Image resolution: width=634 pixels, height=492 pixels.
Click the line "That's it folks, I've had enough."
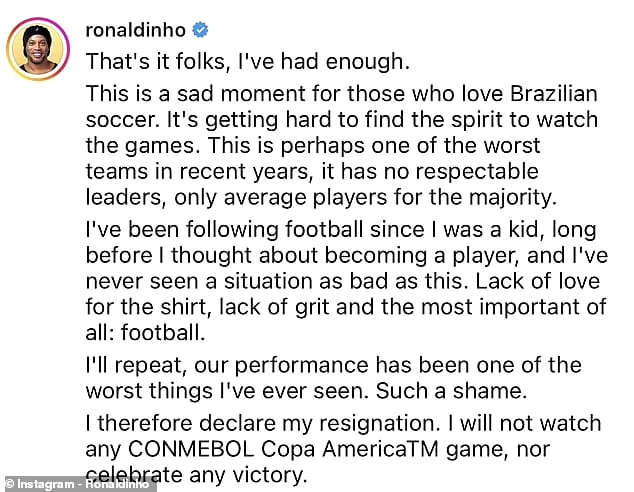(248, 62)
